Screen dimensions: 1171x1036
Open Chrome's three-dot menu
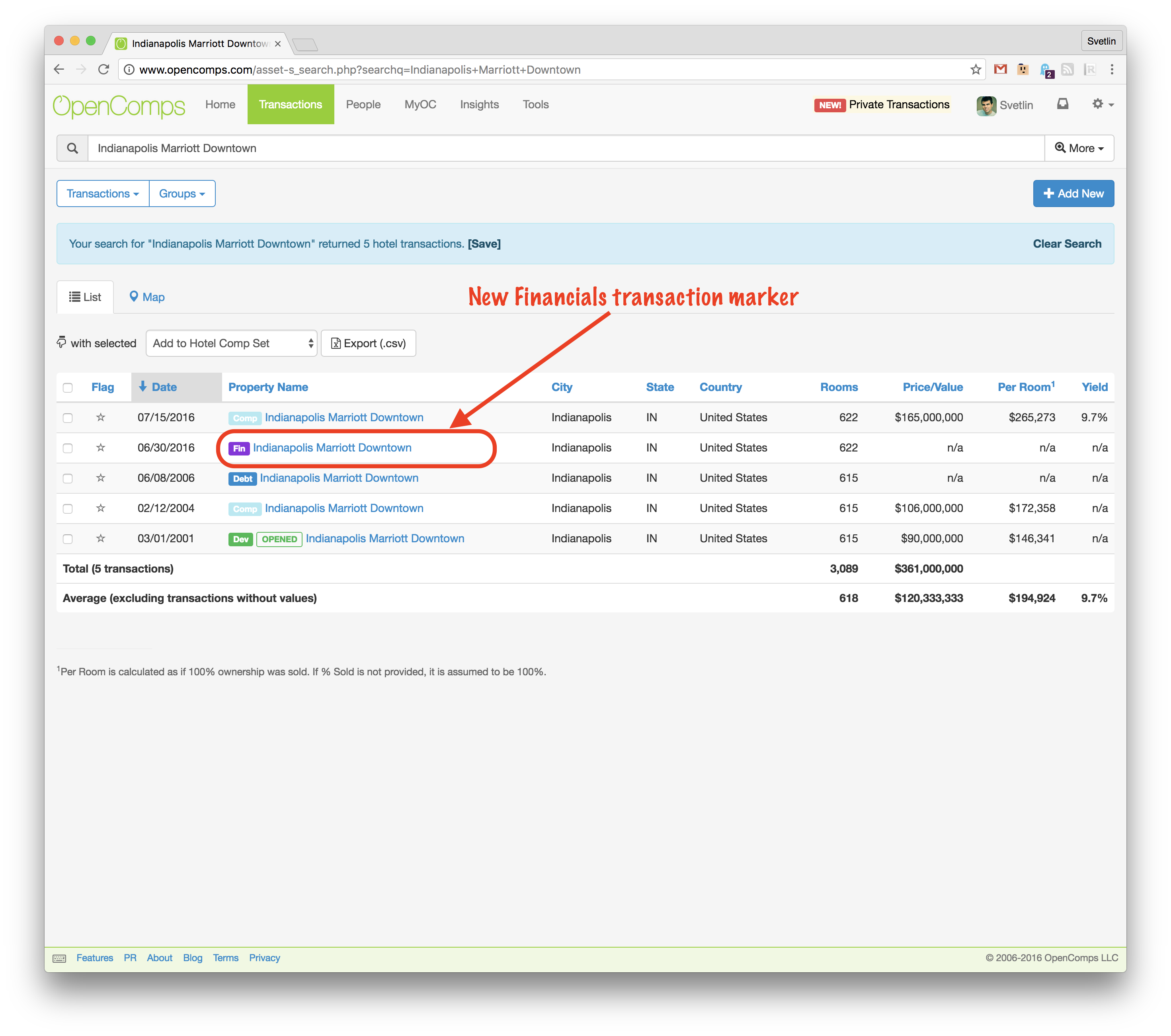pyautogui.click(x=1111, y=69)
